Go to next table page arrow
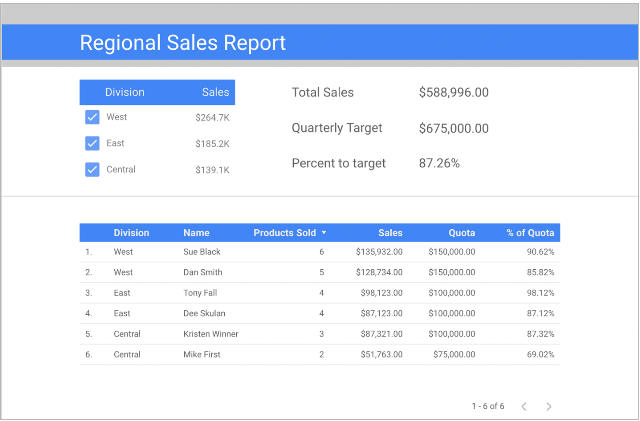 [549, 406]
